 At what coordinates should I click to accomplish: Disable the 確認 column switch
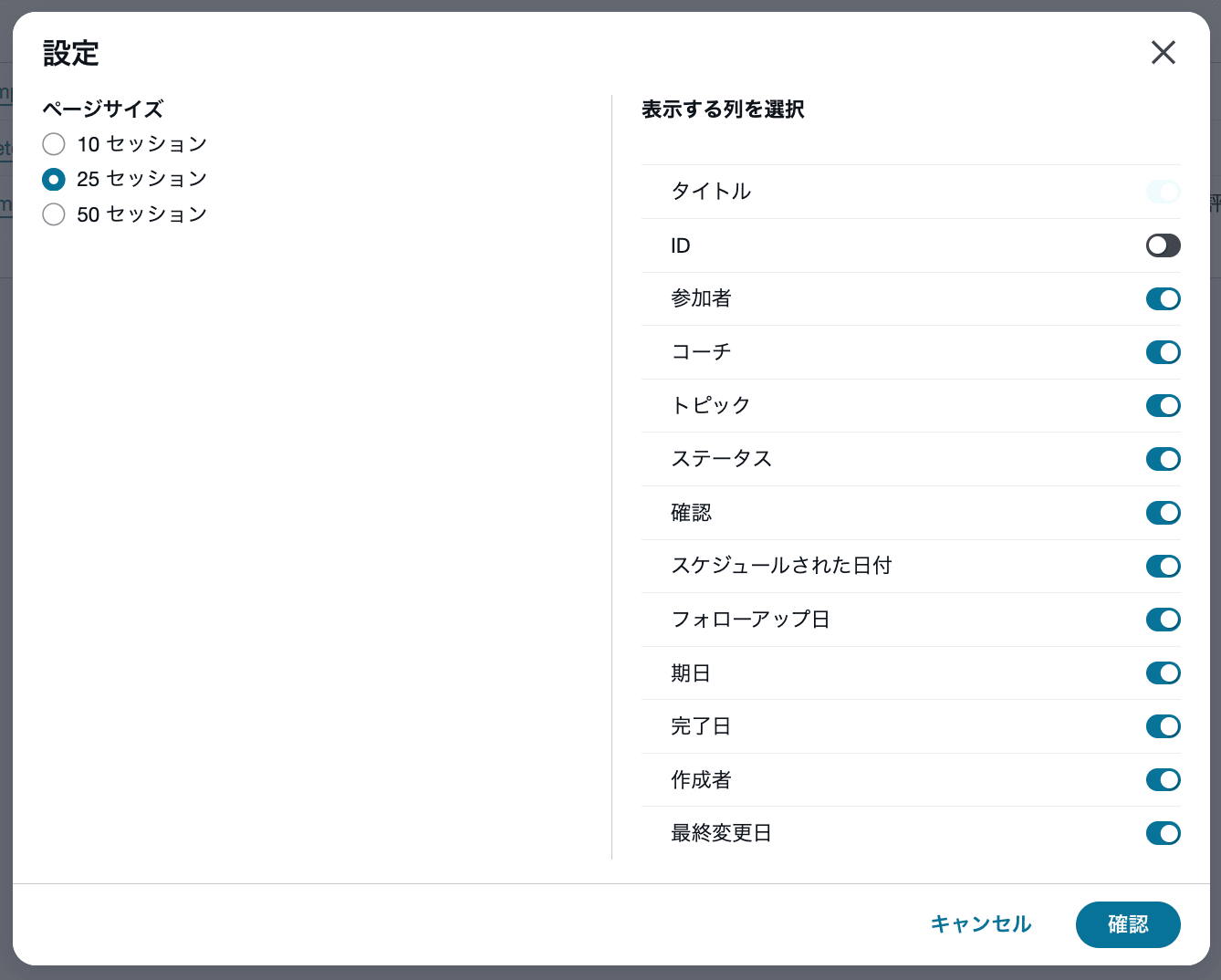pos(1163,512)
